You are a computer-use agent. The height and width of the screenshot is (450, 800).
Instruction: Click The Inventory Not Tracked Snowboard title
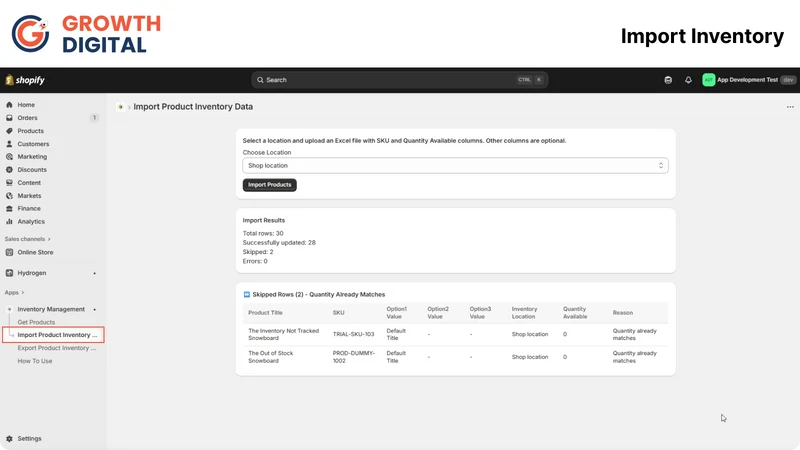tap(283, 334)
